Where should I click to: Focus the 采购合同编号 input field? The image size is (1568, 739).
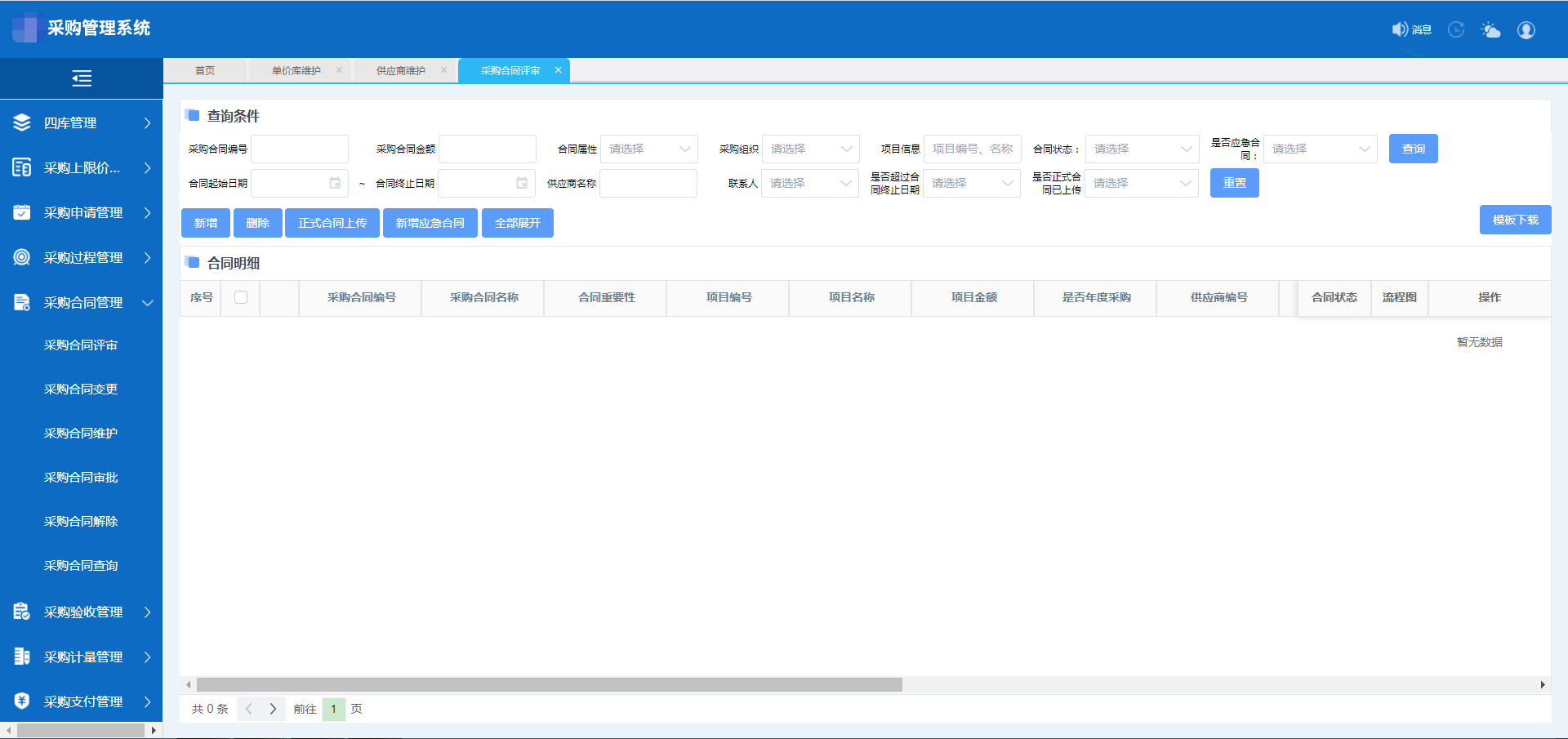pos(300,149)
